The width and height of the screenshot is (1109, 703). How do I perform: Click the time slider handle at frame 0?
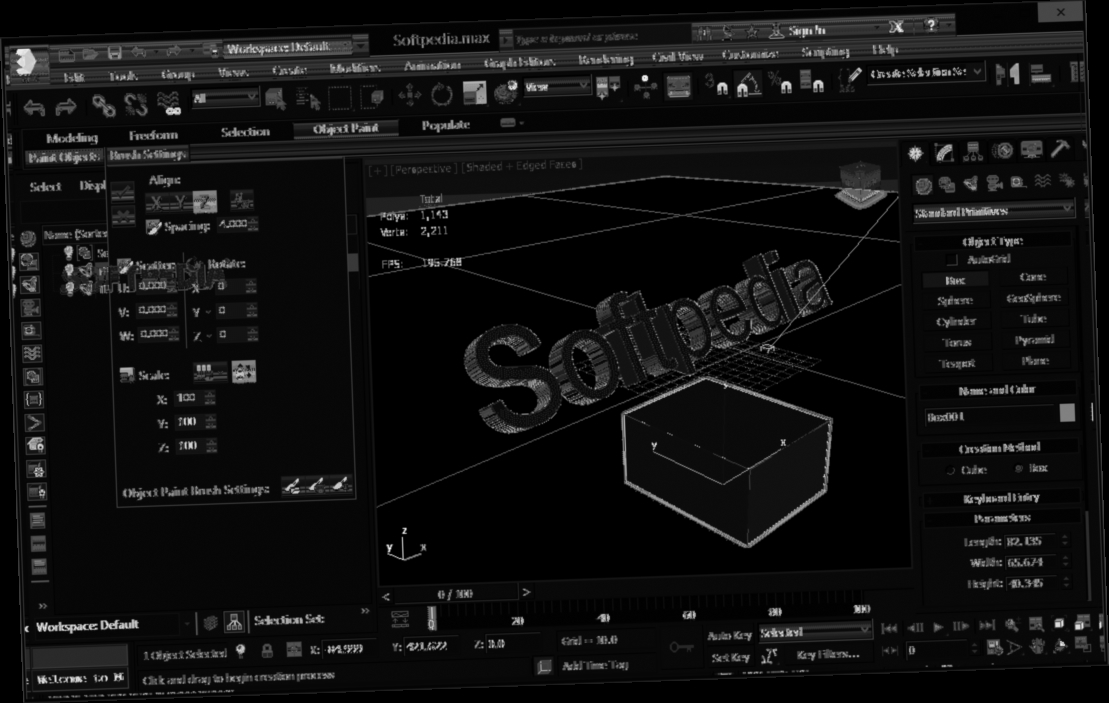pyautogui.click(x=431, y=619)
